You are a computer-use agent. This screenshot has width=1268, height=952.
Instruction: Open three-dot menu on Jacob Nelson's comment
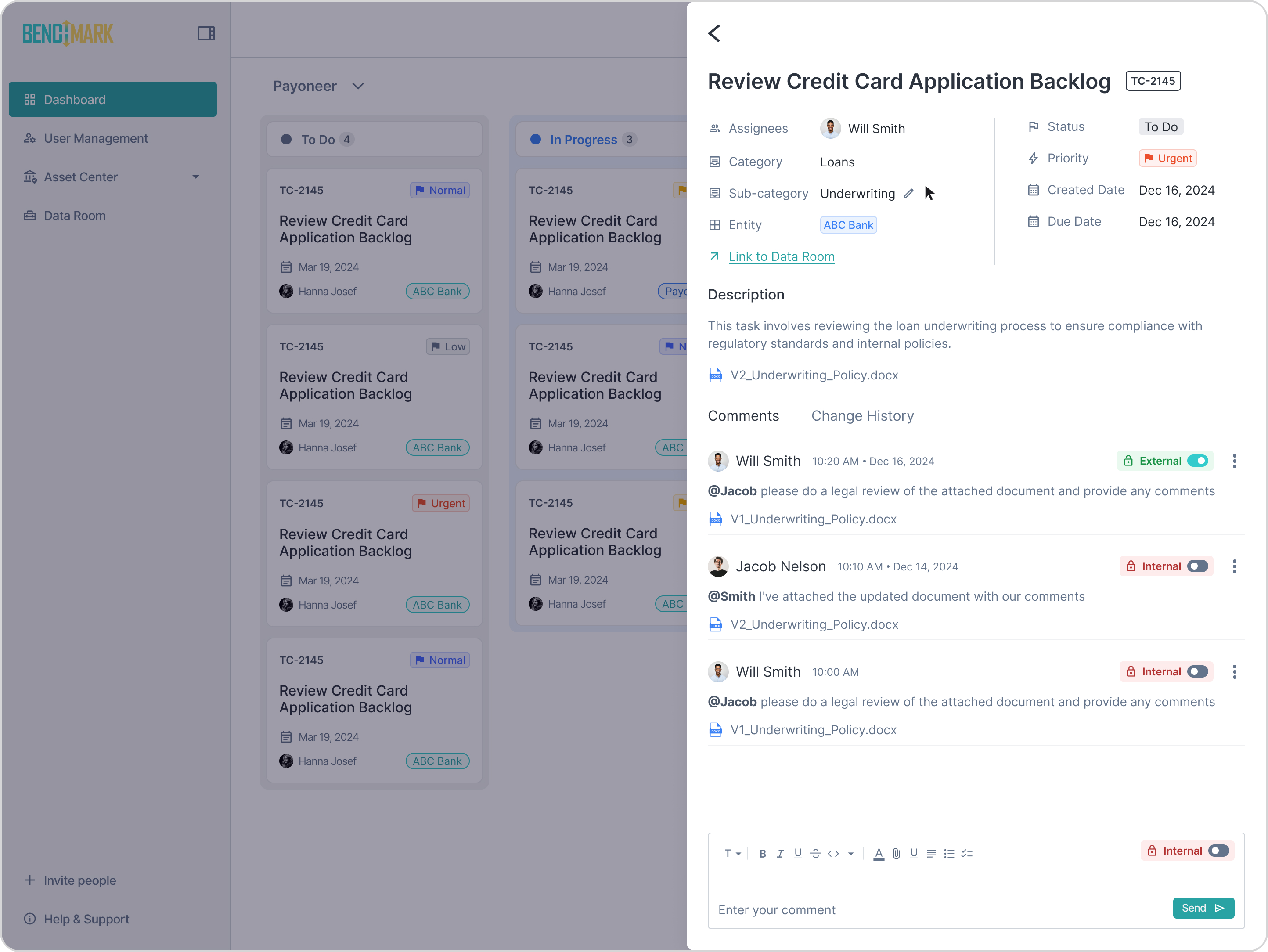pyautogui.click(x=1235, y=567)
